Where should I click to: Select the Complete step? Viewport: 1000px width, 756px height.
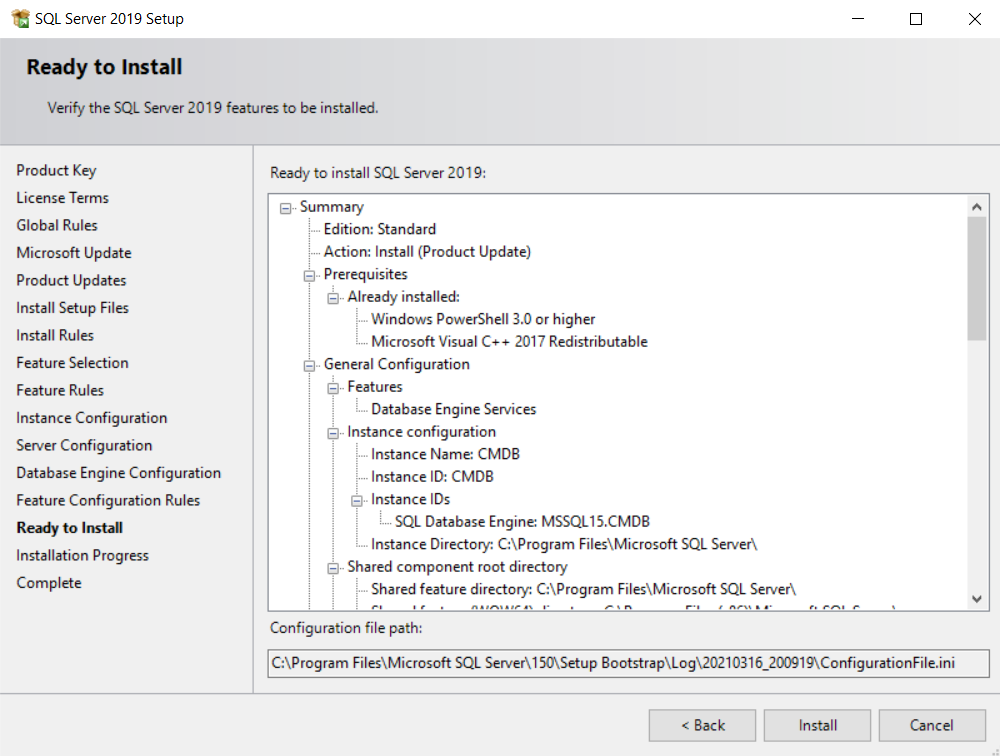(x=49, y=582)
